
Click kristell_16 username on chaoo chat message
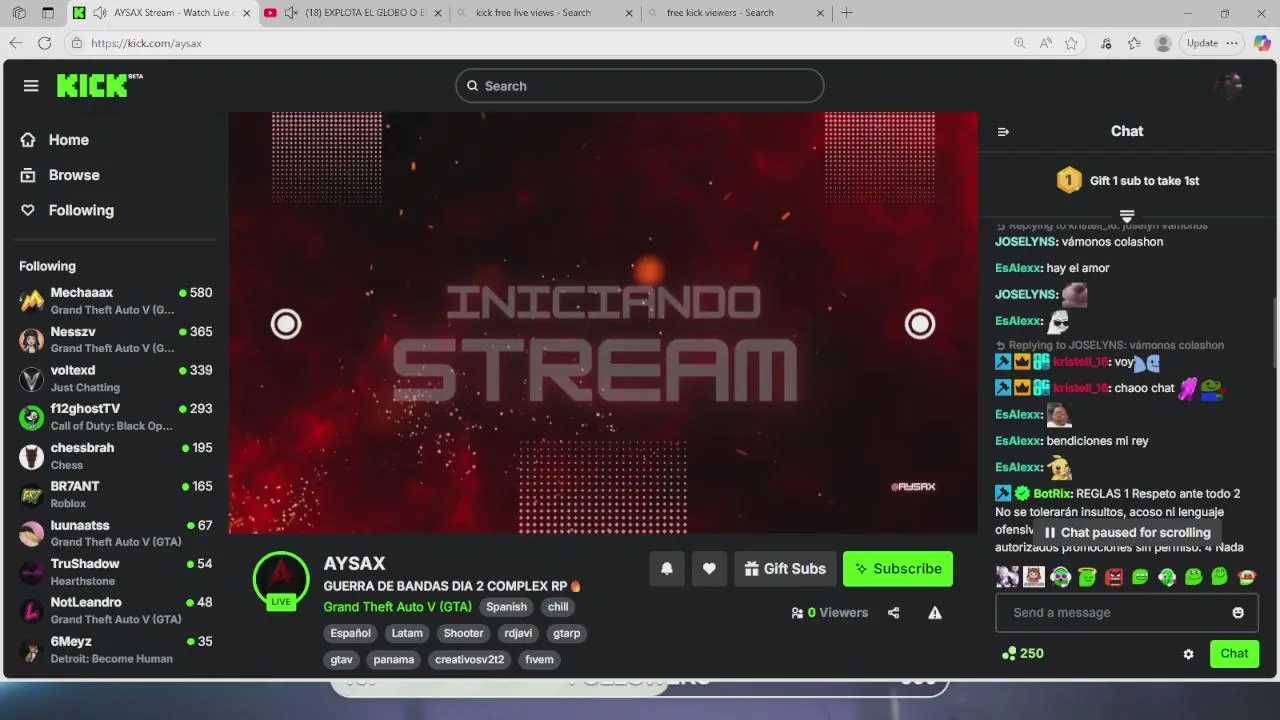tap(1081, 388)
